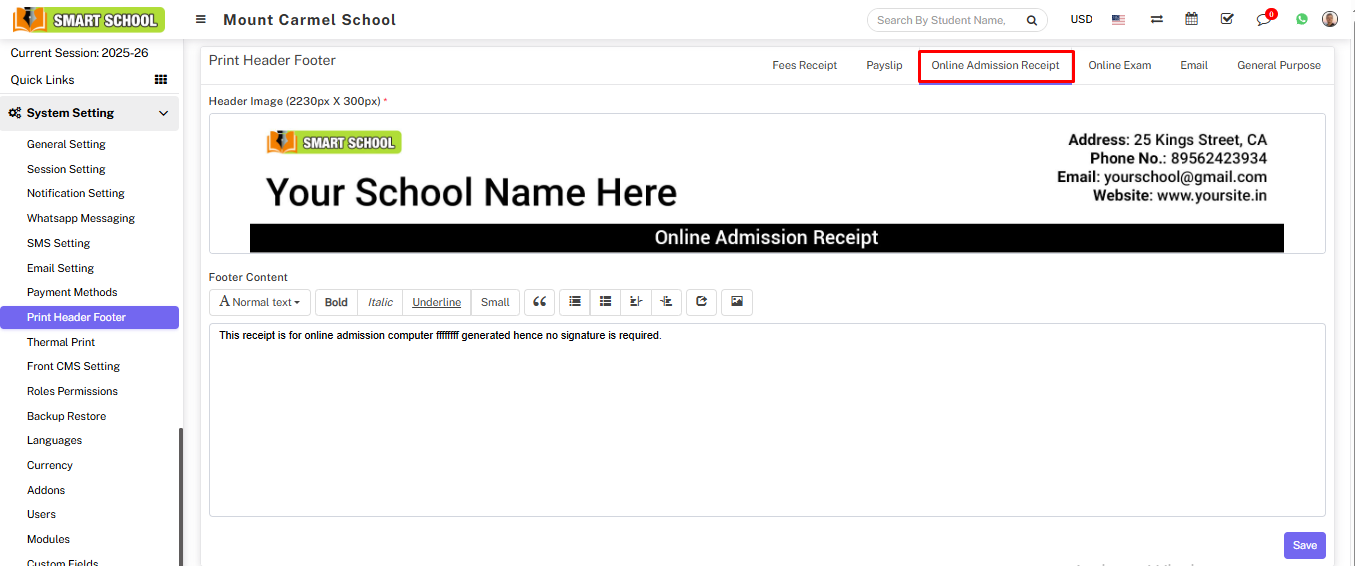Open the Normal text style dropdown
Viewport: 1355px width, 566px height.
point(260,302)
